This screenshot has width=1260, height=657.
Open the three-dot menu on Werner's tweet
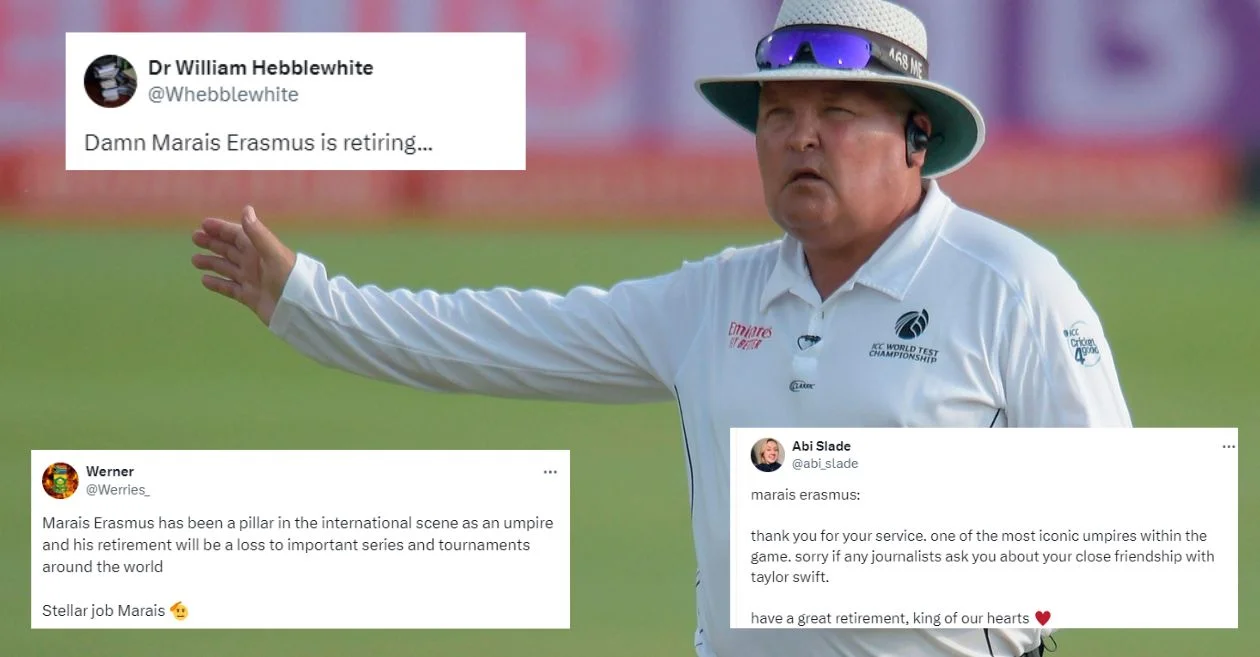pyautogui.click(x=550, y=472)
